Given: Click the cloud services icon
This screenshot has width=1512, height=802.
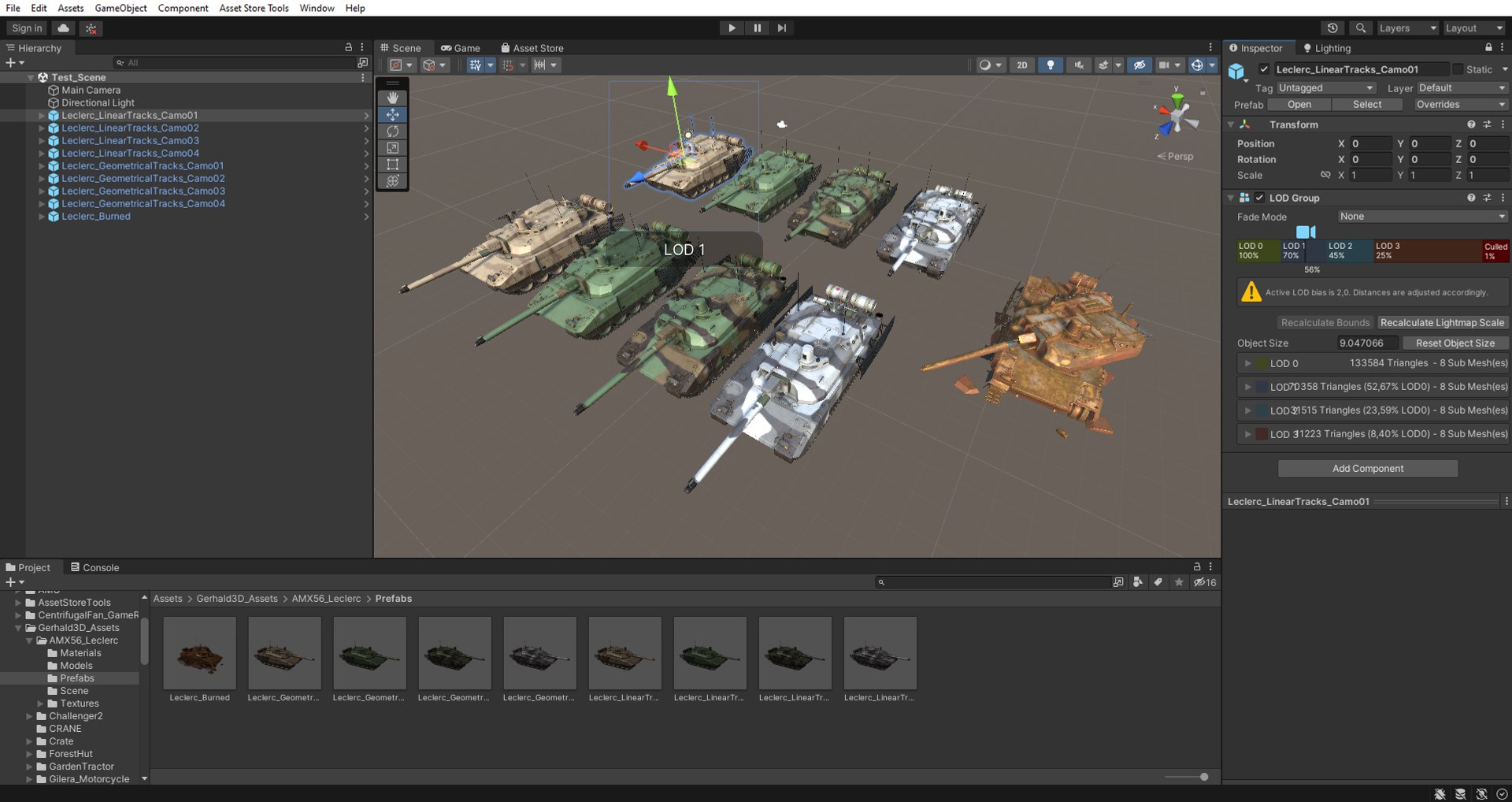Looking at the screenshot, I should click(64, 28).
